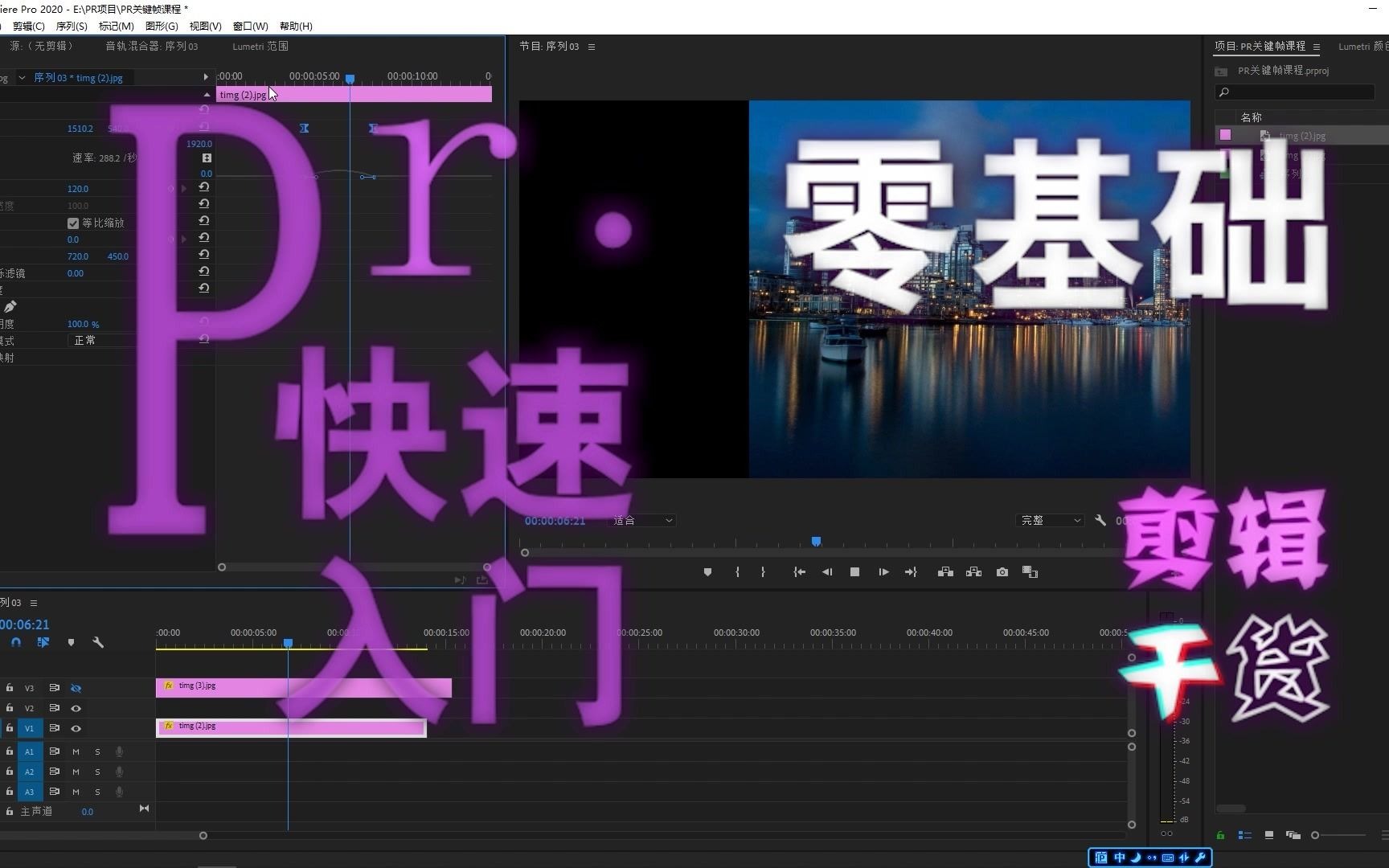Open the 窗口(W) menu
Image resolution: width=1389 pixels, height=868 pixels.
pyautogui.click(x=249, y=26)
